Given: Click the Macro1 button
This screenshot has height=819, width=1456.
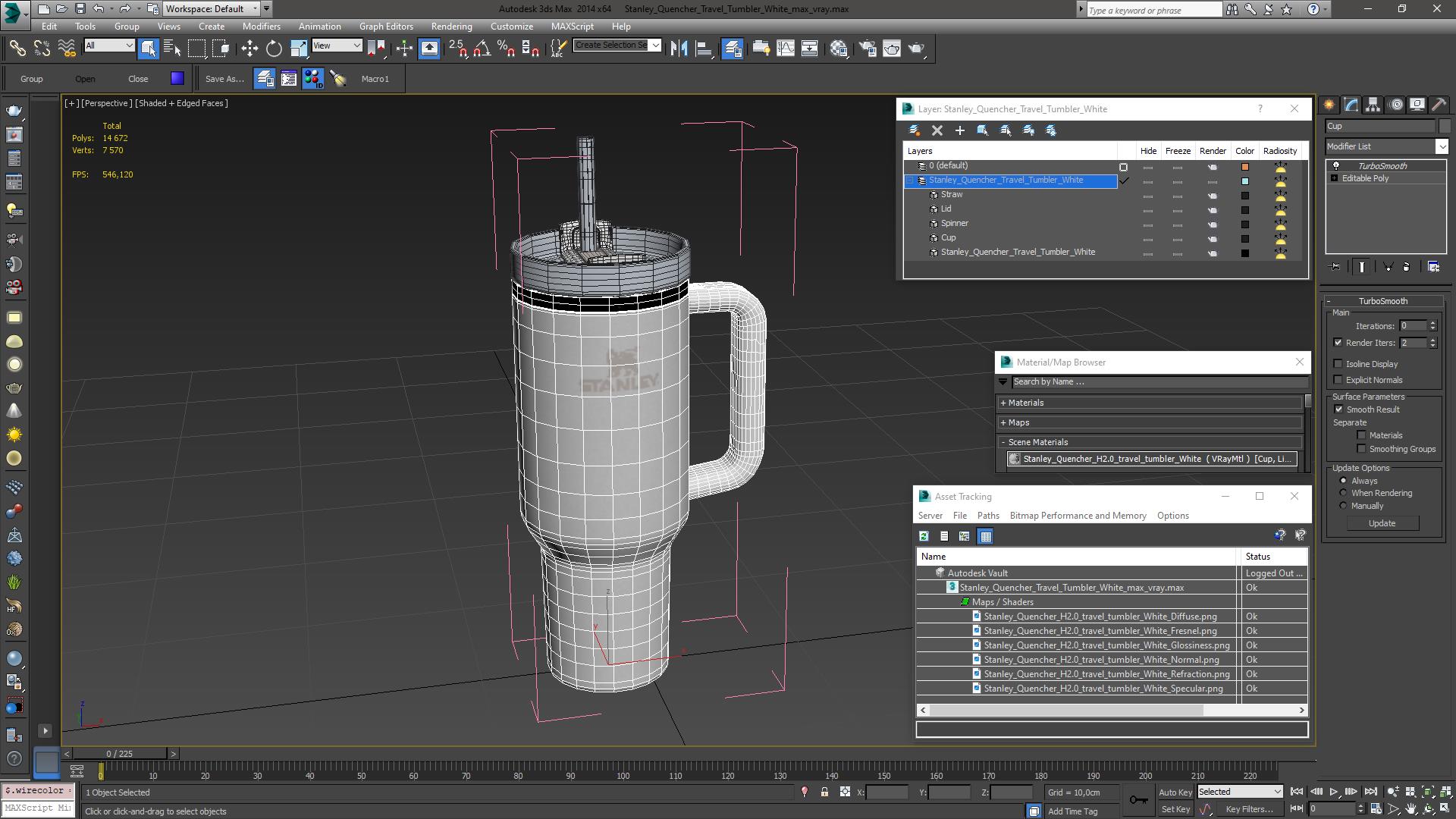Looking at the screenshot, I should [x=375, y=79].
